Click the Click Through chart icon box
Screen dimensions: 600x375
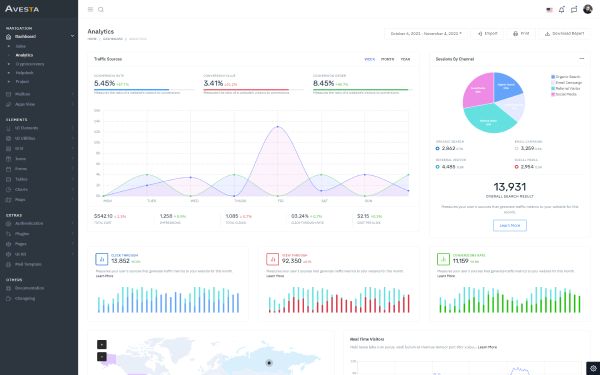tap(101, 259)
